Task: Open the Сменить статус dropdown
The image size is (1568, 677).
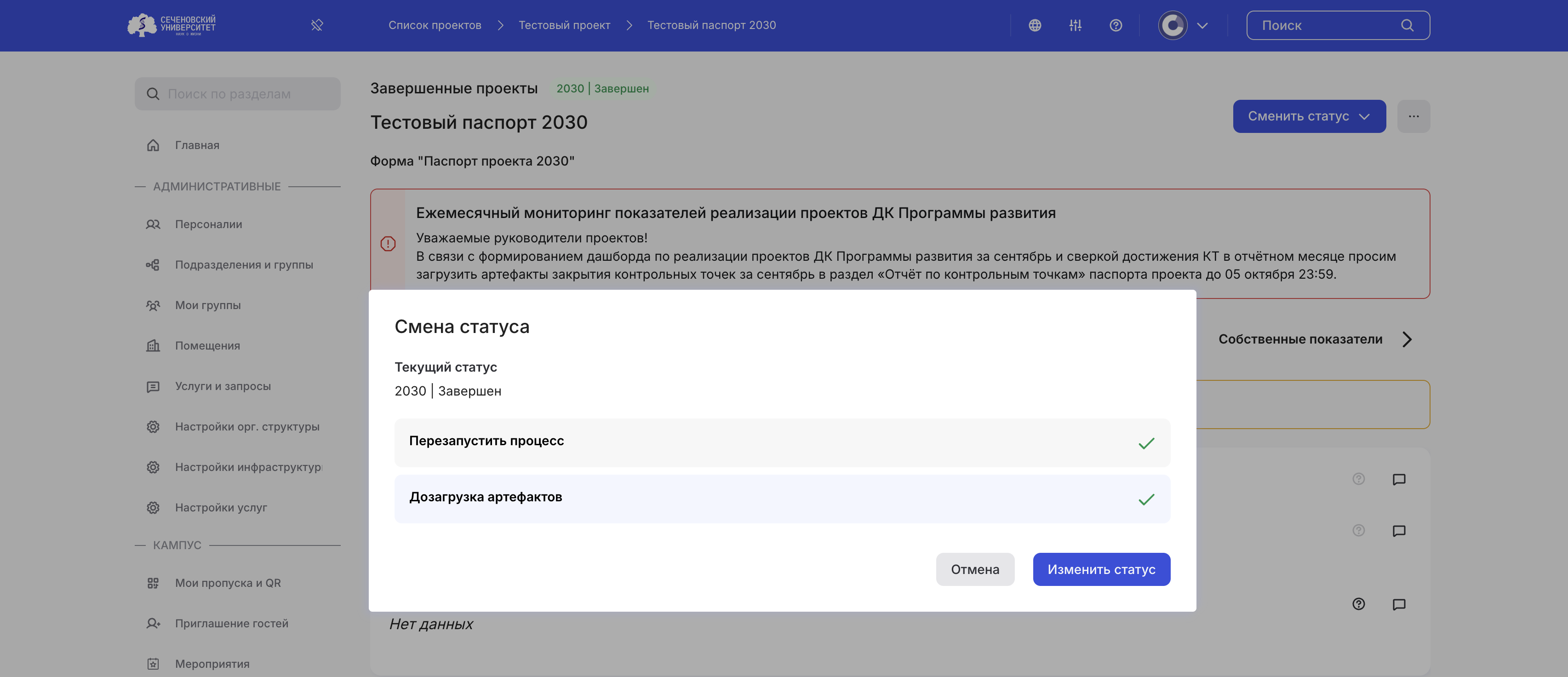Action: 1309,116
